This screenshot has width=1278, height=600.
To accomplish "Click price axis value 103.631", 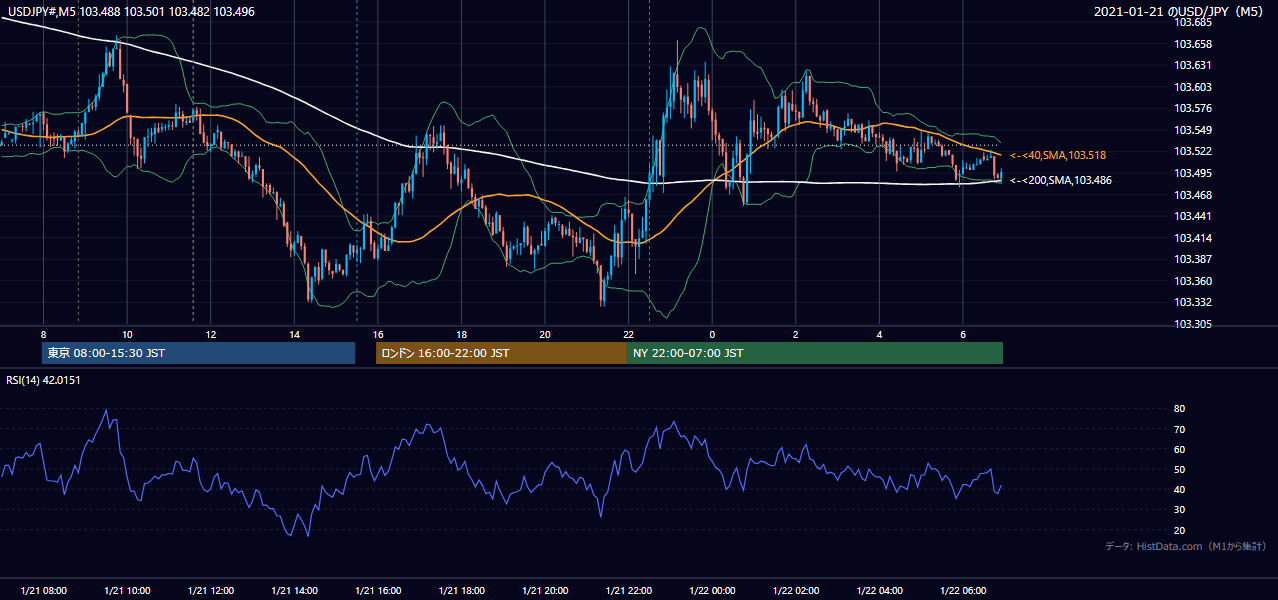I will tap(1194, 66).
